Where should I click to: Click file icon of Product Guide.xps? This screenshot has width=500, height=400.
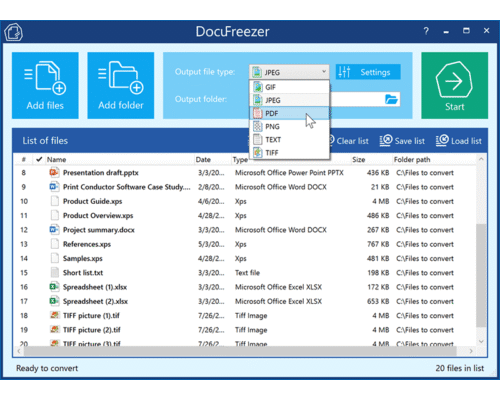54,201
